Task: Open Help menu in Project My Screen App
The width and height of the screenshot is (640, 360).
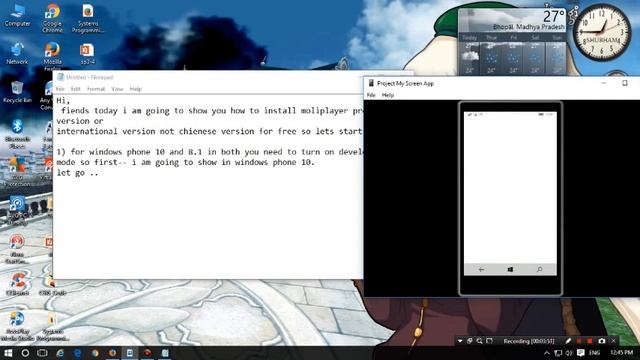Action: pos(388,95)
